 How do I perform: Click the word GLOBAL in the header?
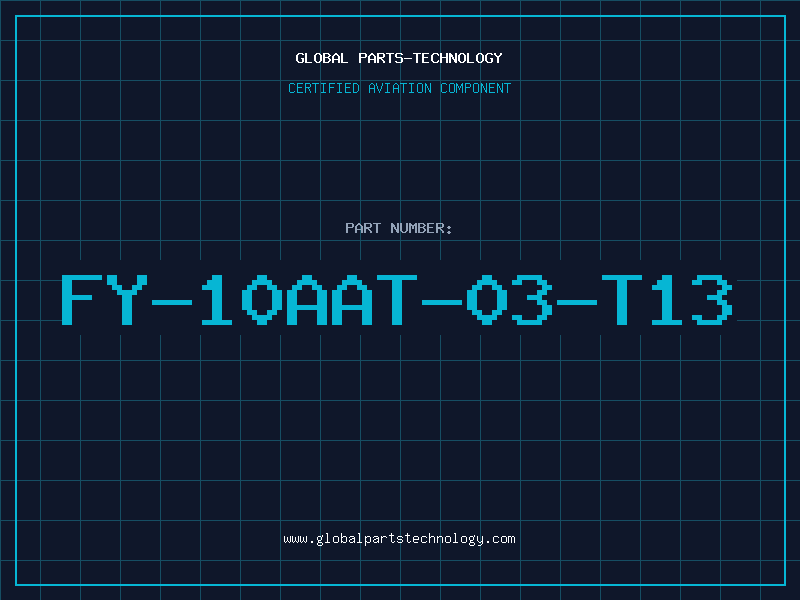[321, 58]
